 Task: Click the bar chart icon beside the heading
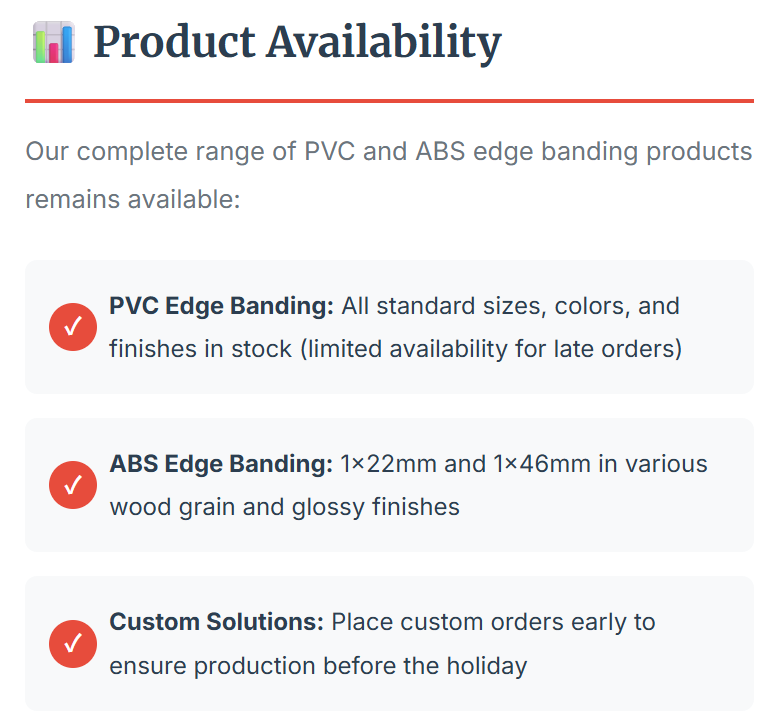(53, 43)
